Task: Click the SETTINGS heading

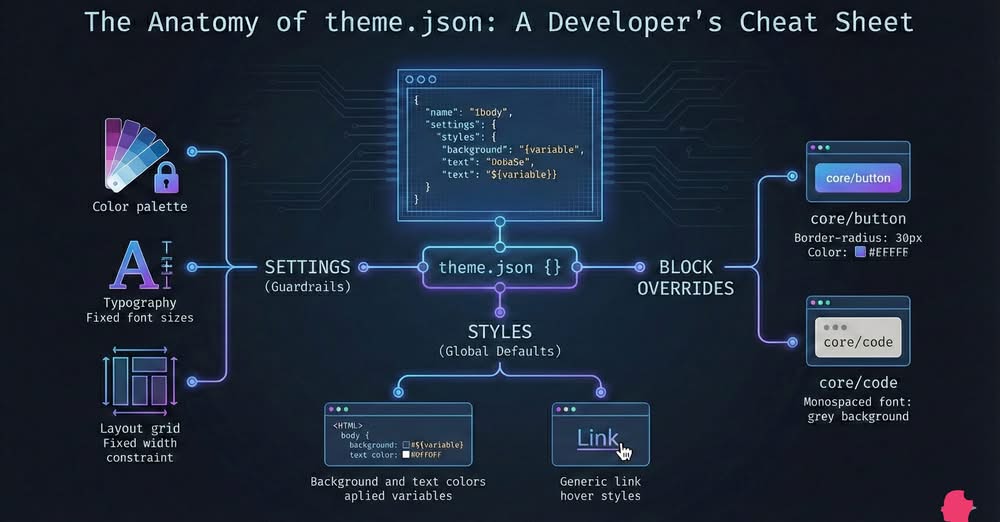Action: pyautogui.click(x=307, y=267)
